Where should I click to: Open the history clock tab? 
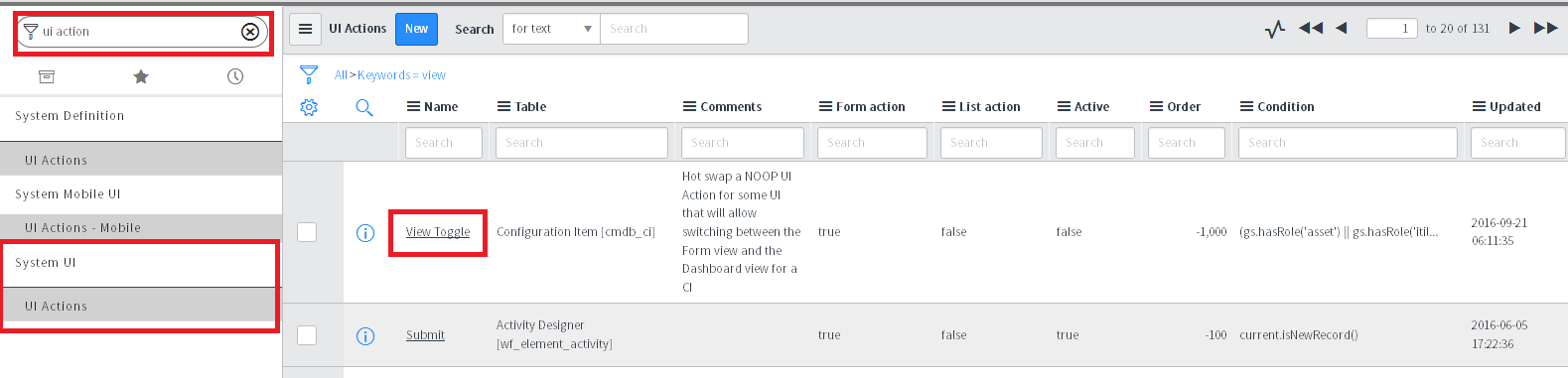pos(235,76)
